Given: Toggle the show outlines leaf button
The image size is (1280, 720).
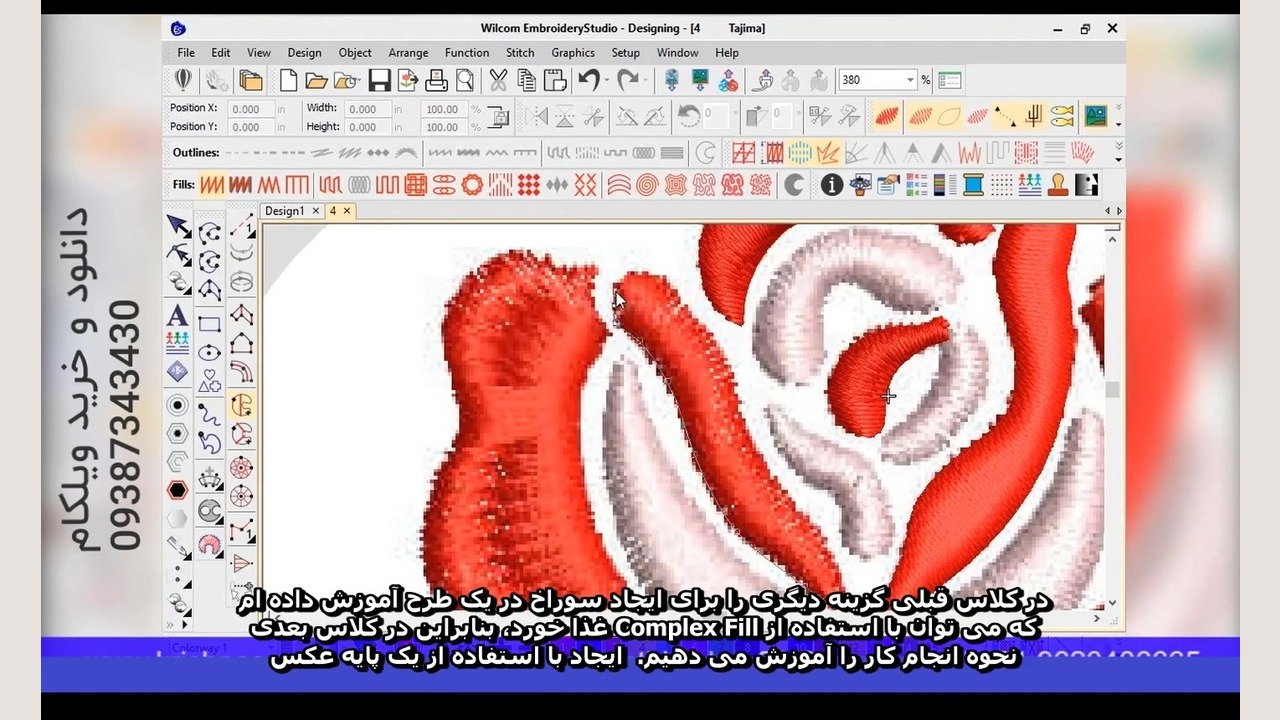Looking at the screenshot, I should tap(949, 116).
